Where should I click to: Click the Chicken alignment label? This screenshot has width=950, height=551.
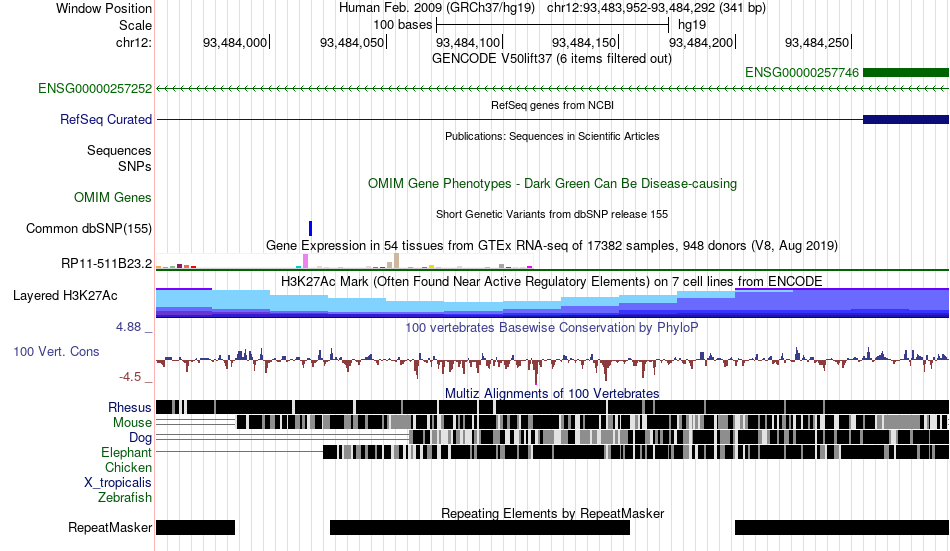(x=128, y=467)
